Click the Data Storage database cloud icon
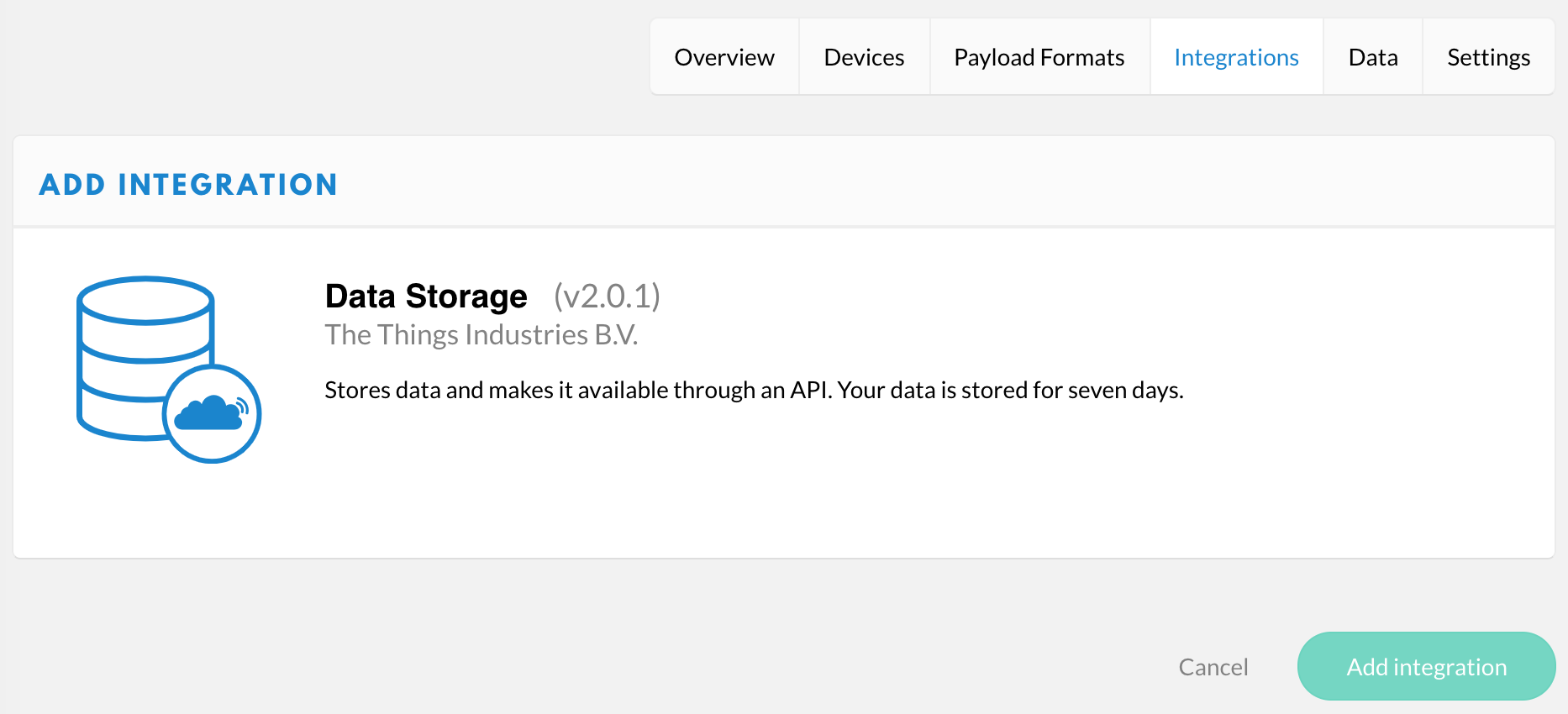The image size is (1568, 714). 169,369
